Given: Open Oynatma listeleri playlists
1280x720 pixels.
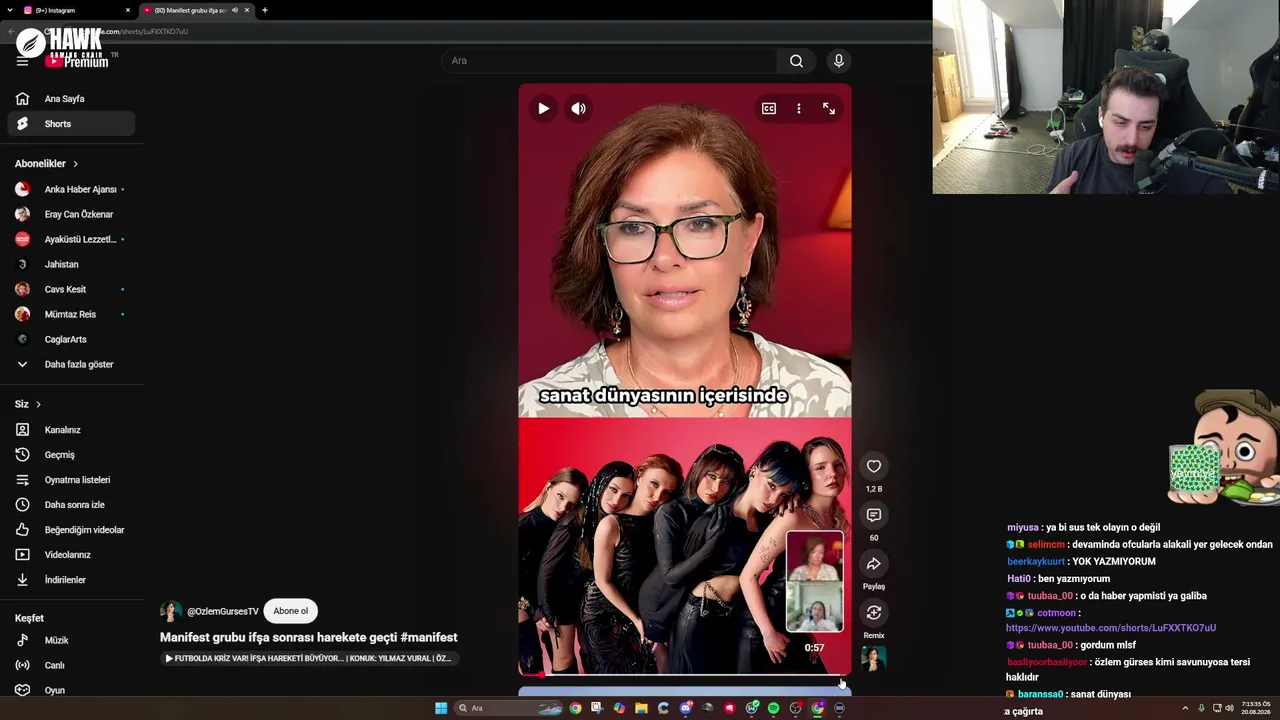Looking at the screenshot, I should click(x=71, y=480).
